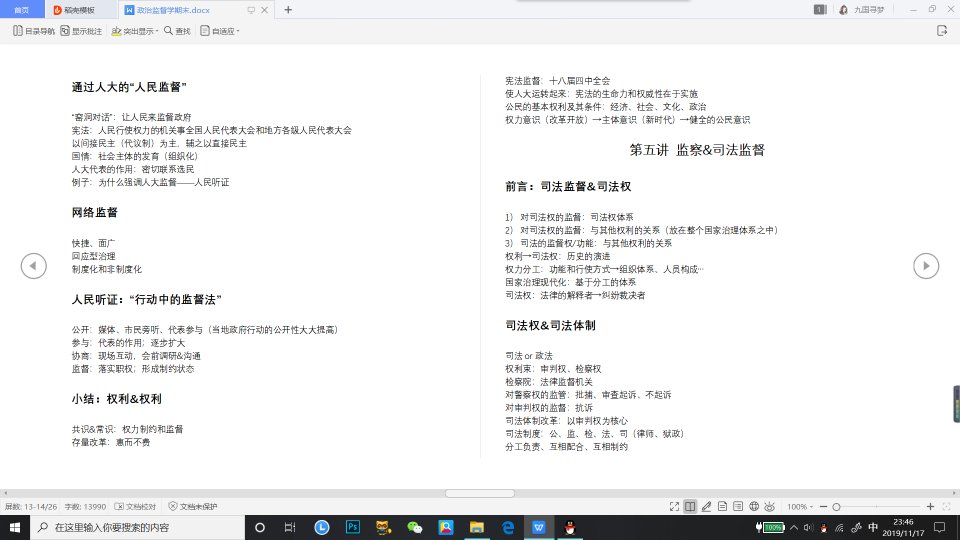960x540 pixels.
Task: Click the zoom in plus button
Action: point(931,506)
